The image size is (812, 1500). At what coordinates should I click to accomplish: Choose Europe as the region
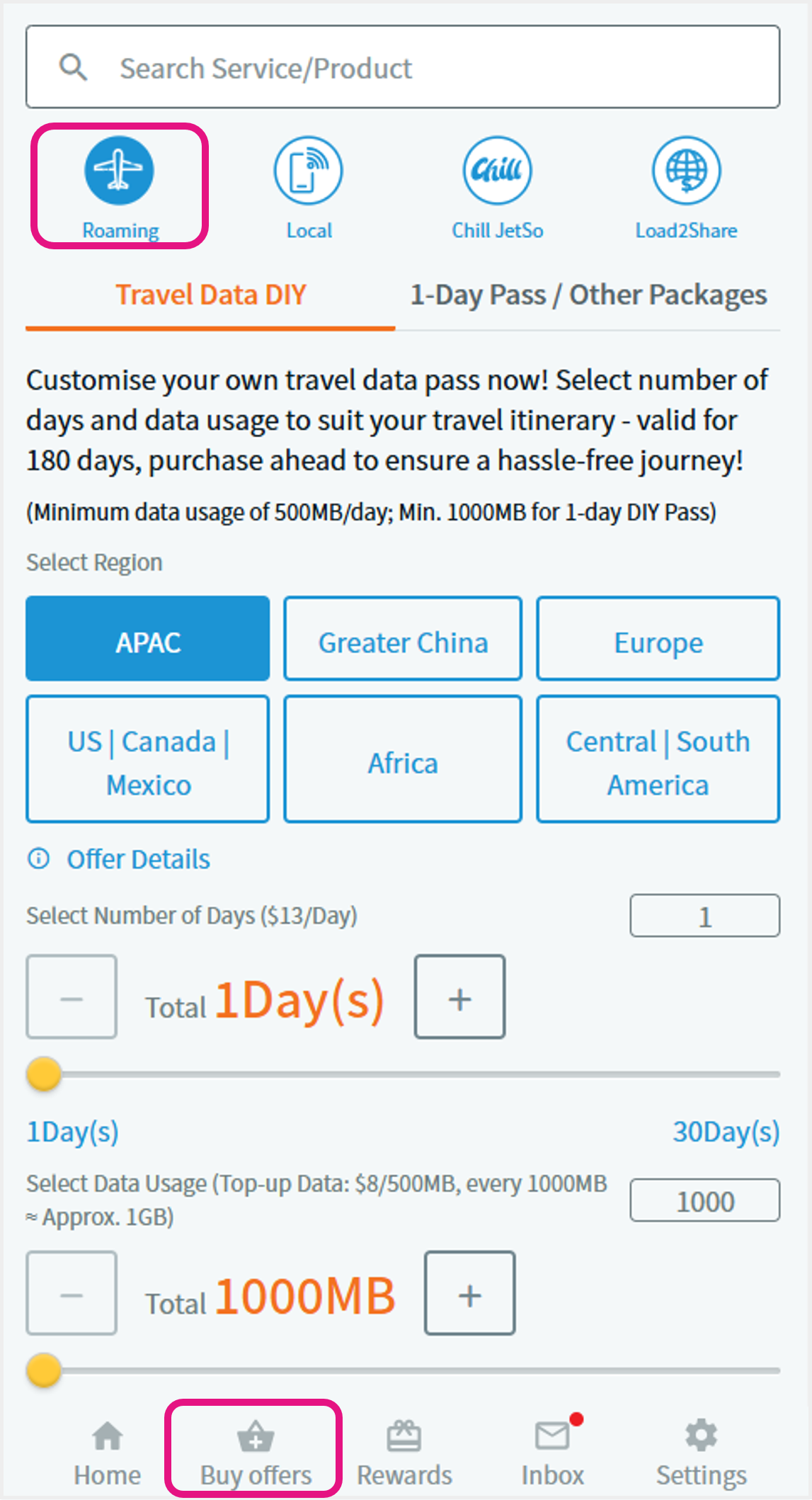point(658,639)
